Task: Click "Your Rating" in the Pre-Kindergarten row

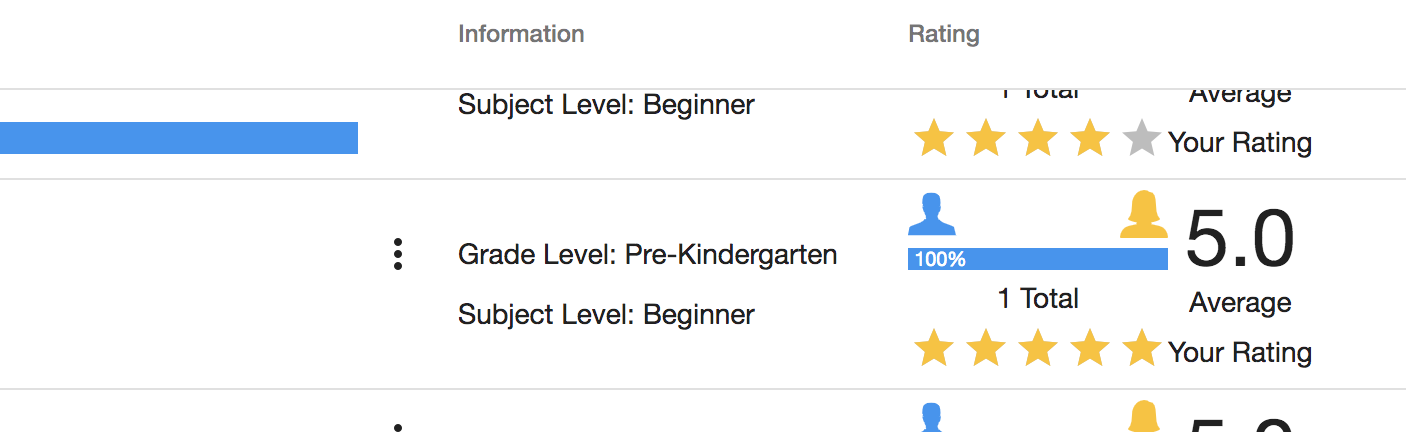Action: [x=1240, y=352]
